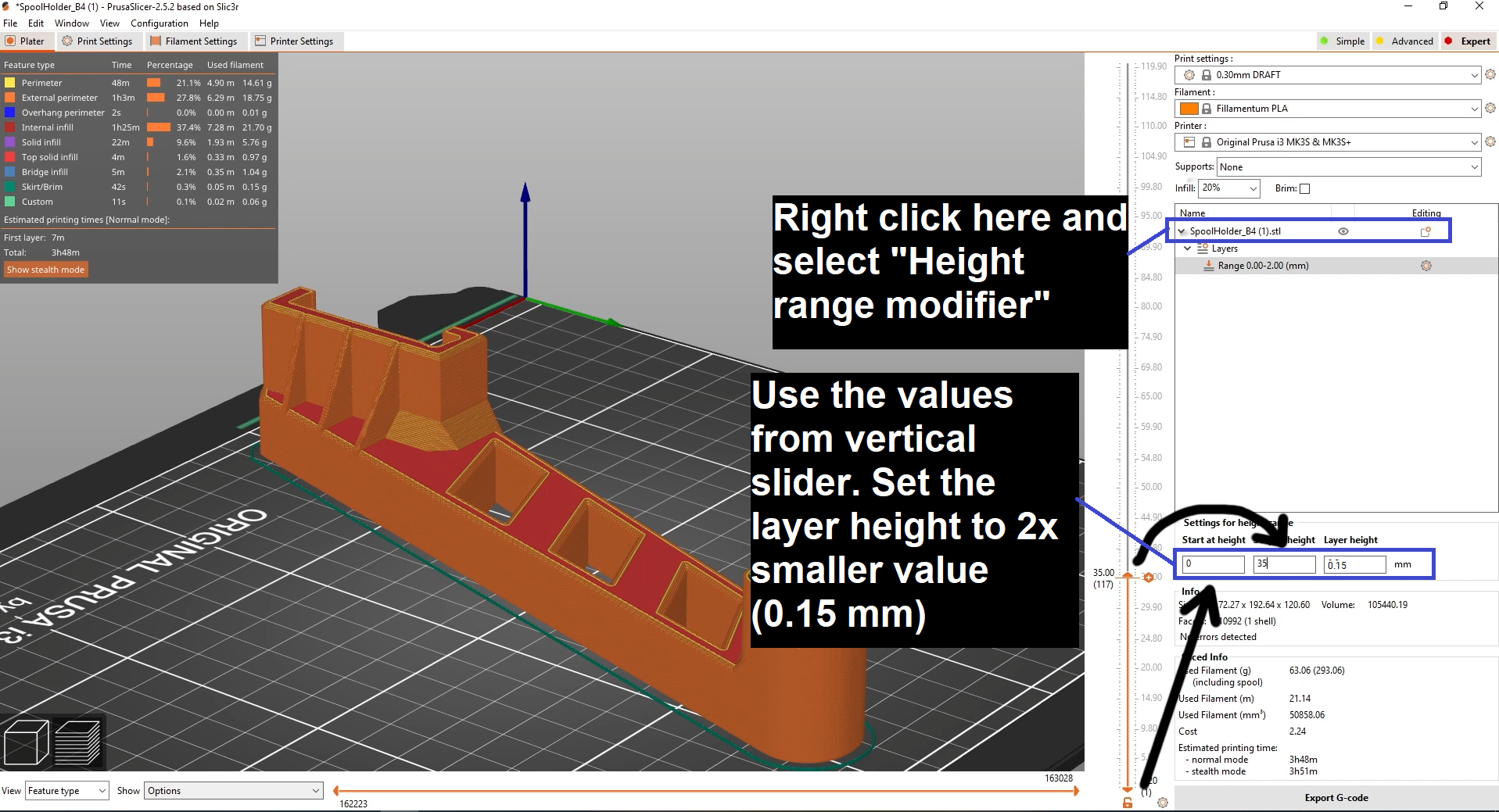Toggle visibility eye of SpoolHolder_B4 (1).stl
This screenshot has width=1499, height=812.
click(x=1343, y=231)
